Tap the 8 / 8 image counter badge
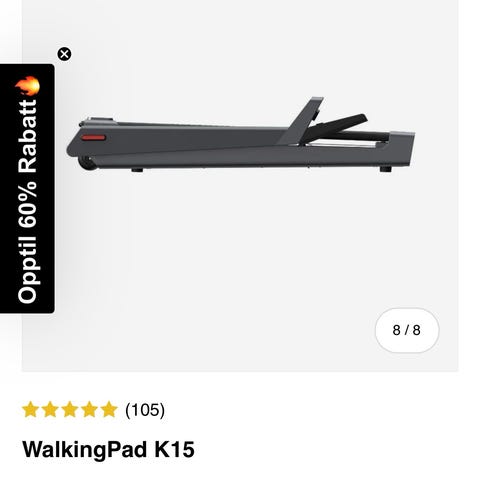The height and width of the screenshot is (480, 480). 407,330
